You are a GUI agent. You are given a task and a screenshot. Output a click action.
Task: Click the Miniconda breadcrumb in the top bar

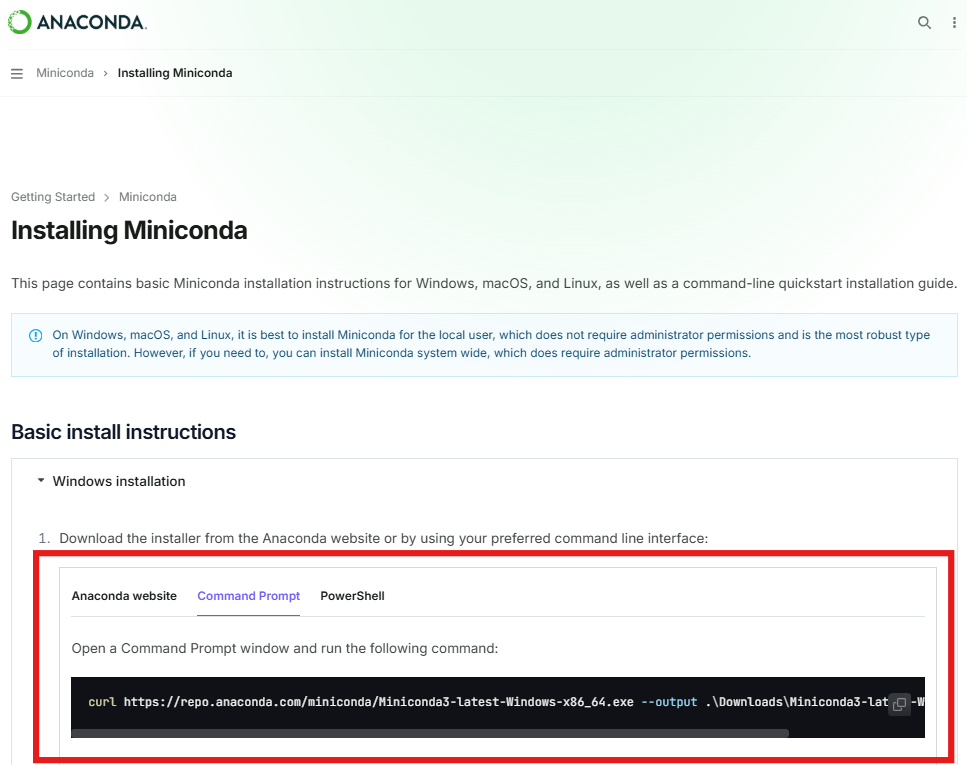pos(65,73)
